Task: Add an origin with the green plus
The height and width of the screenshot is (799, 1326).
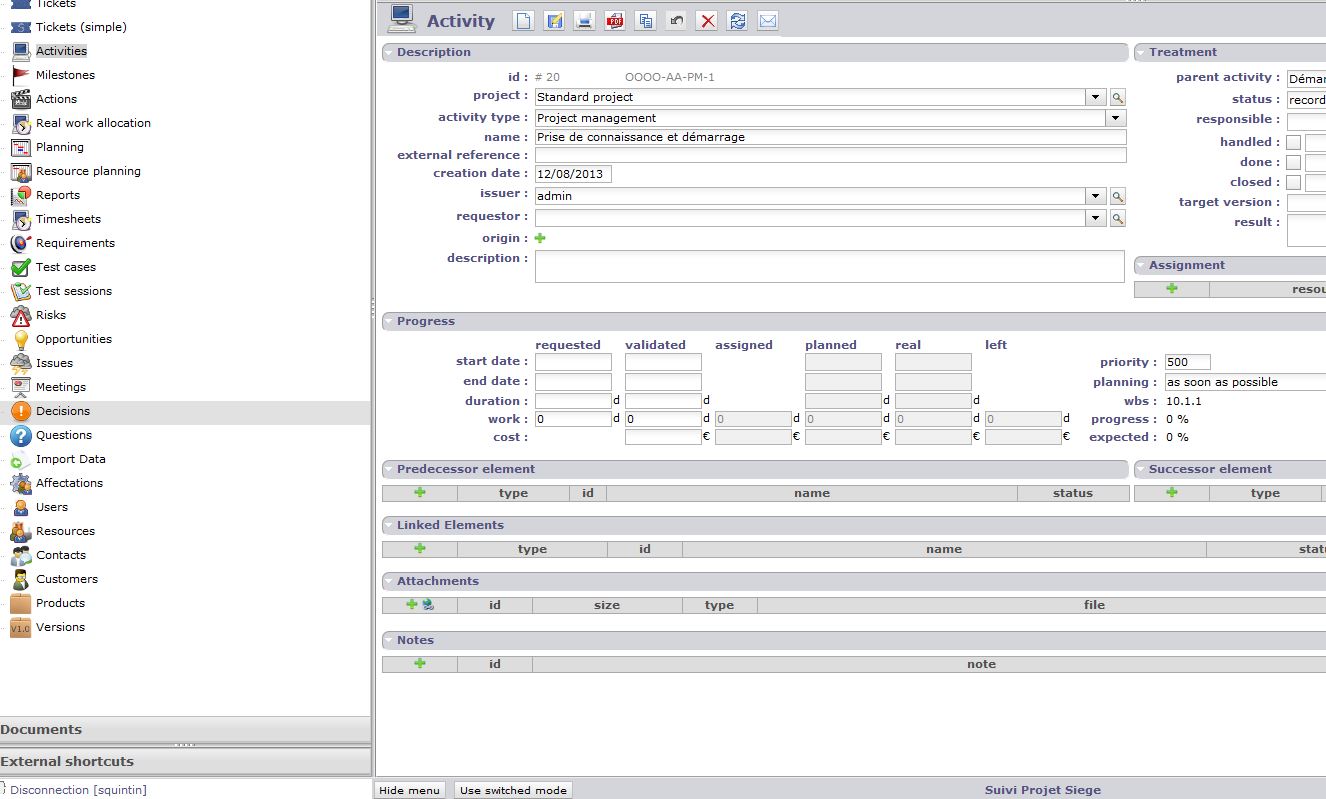Action: (540, 238)
